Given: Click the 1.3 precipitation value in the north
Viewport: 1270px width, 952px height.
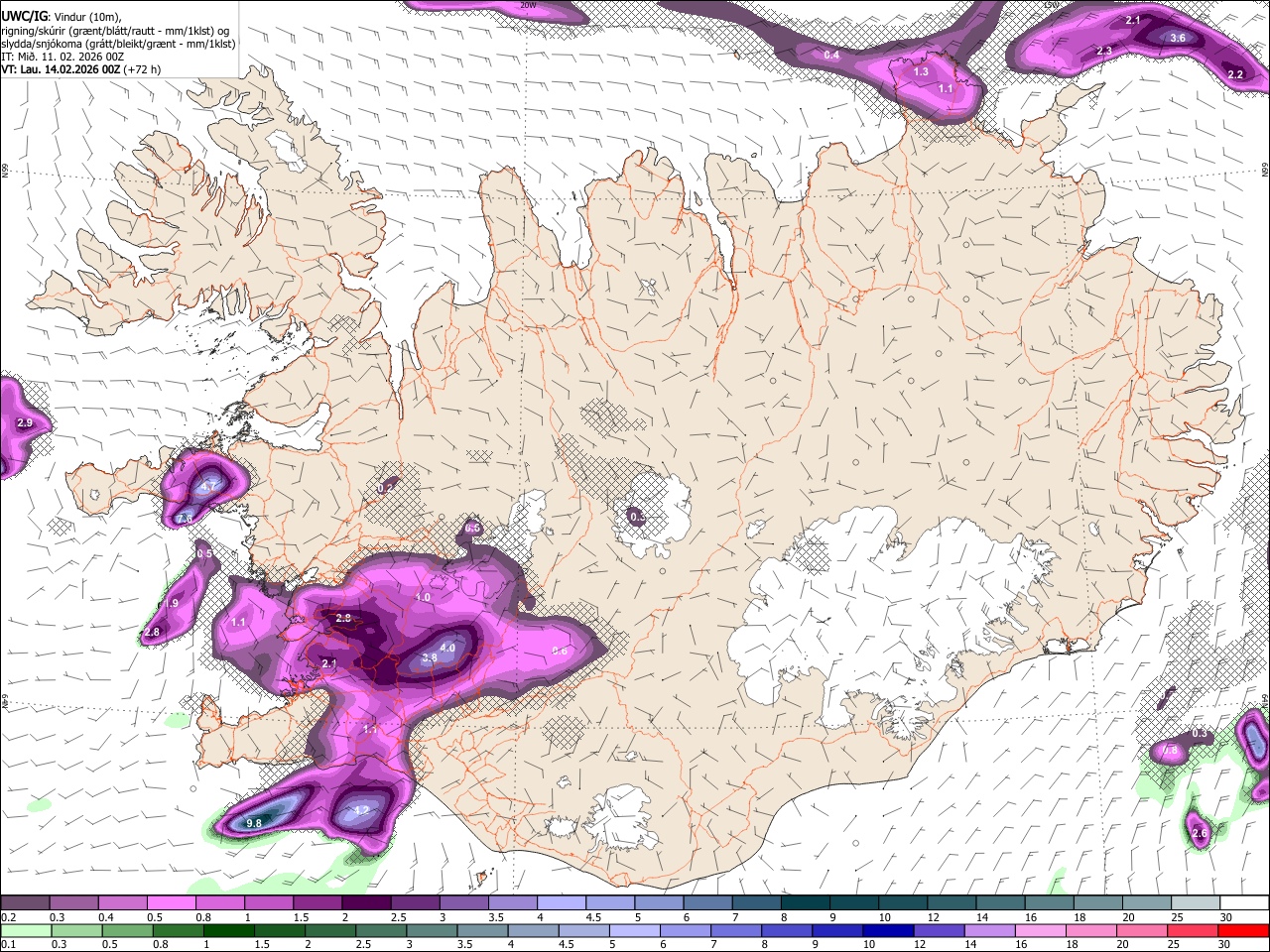Looking at the screenshot, I should pos(921,71).
